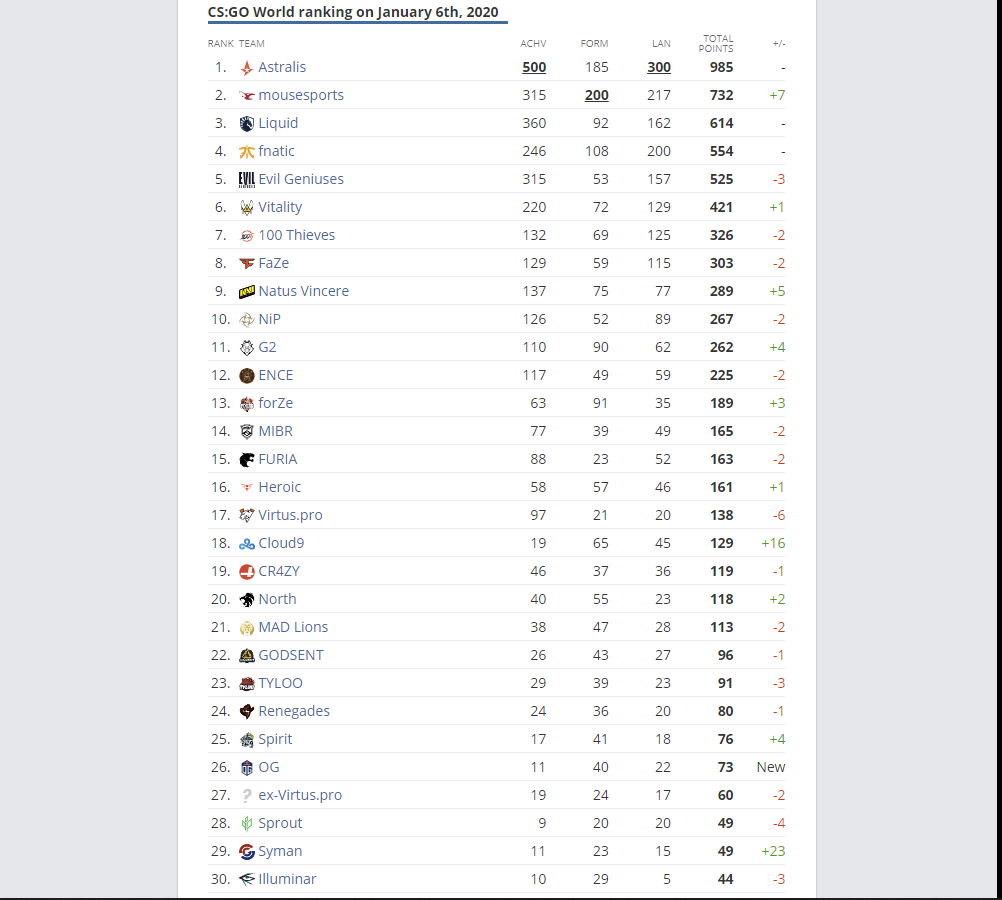Open the Vitality team link
Screen dimensions: 1002x900
(x=280, y=207)
